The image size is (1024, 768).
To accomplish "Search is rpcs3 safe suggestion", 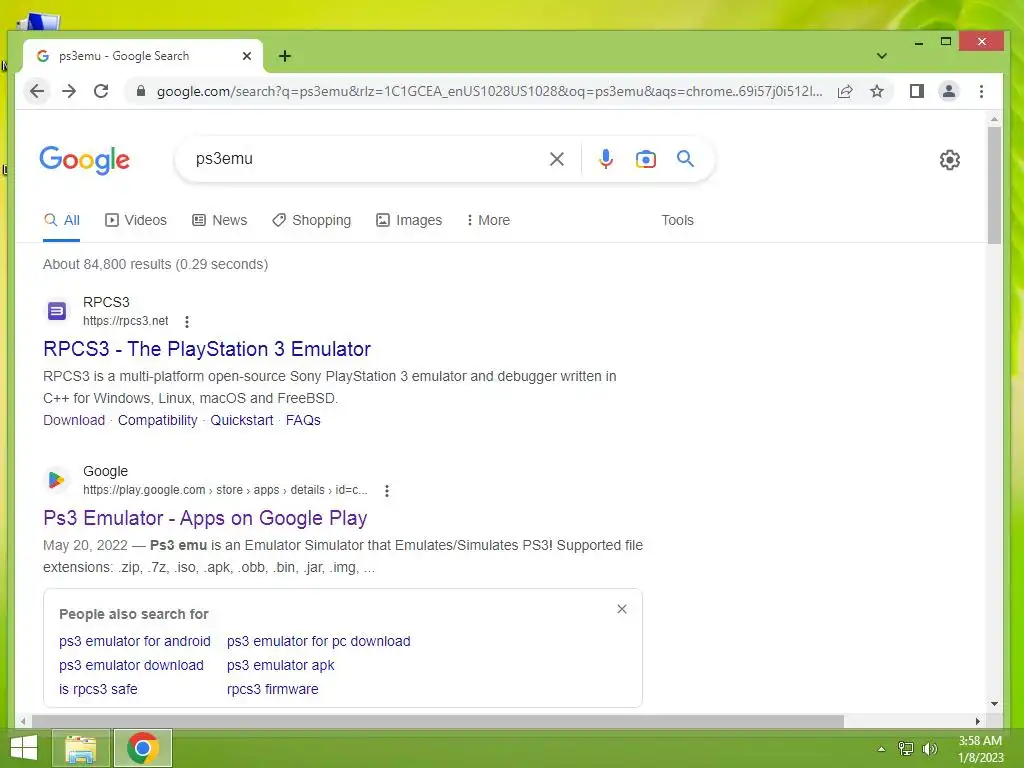I will click(98, 690).
